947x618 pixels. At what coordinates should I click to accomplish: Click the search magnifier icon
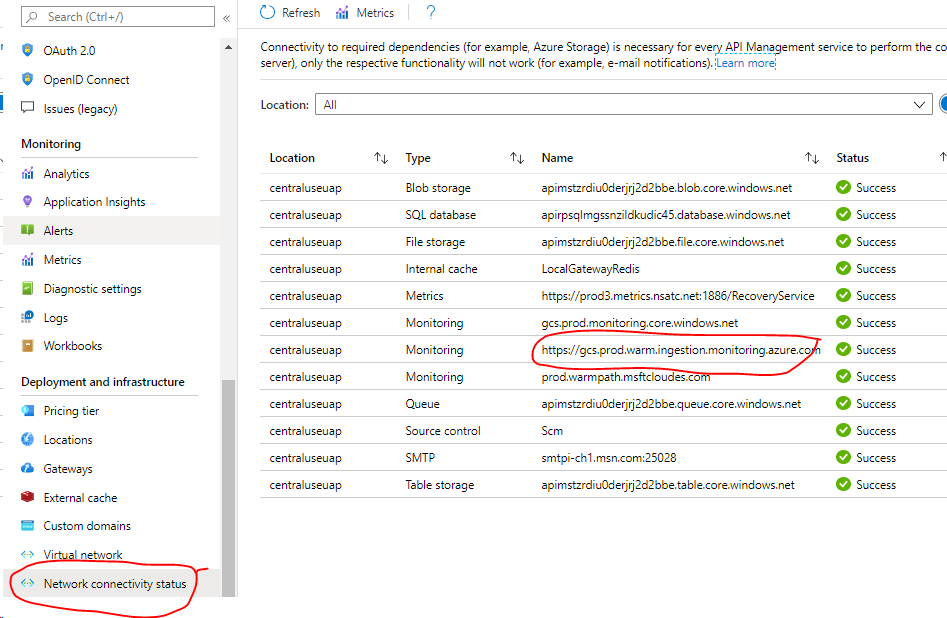(x=33, y=17)
